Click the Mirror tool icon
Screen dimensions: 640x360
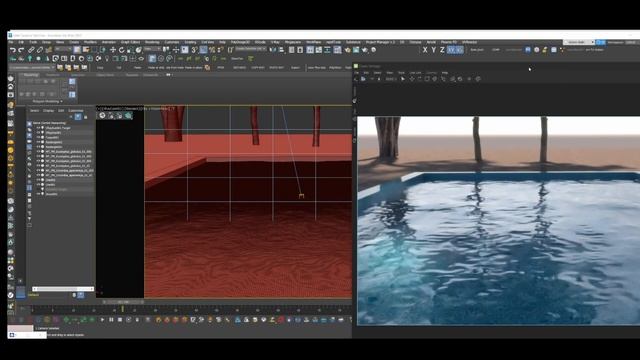coord(273,50)
